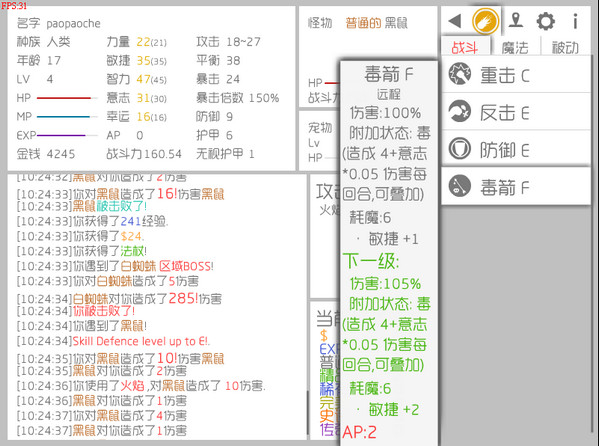Click the green 下一级: heading
This screenshot has width=599, height=446.
coord(371,262)
